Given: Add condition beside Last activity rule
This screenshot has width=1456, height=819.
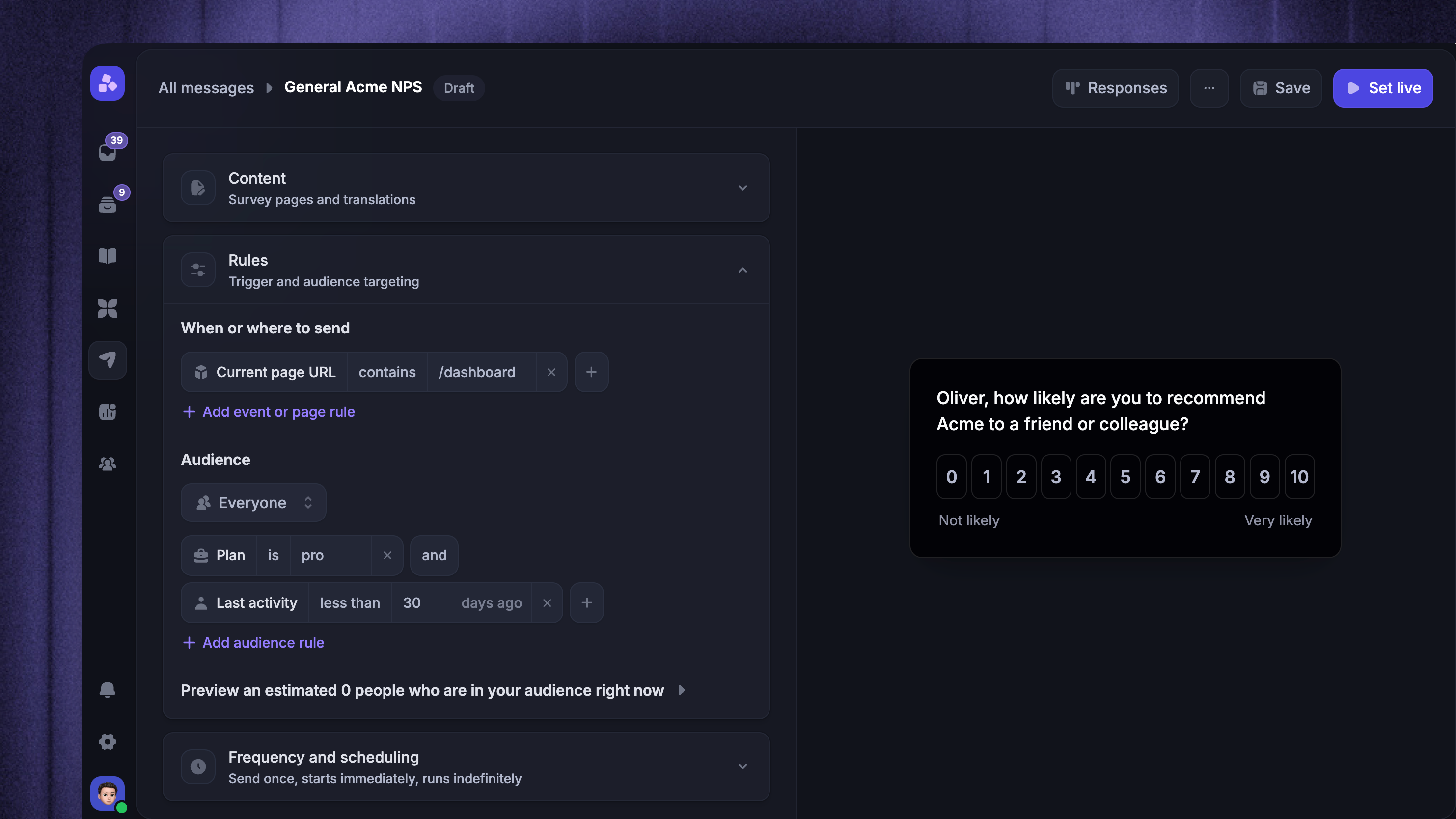Looking at the screenshot, I should [x=587, y=603].
